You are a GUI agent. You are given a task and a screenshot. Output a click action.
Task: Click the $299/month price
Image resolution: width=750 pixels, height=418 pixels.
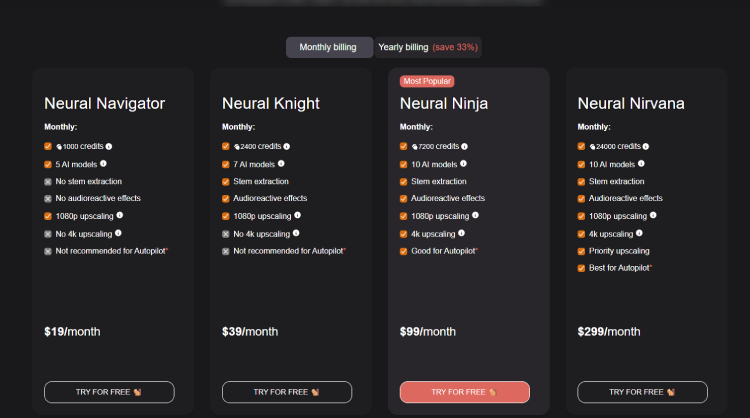pyautogui.click(x=609, y=332)
